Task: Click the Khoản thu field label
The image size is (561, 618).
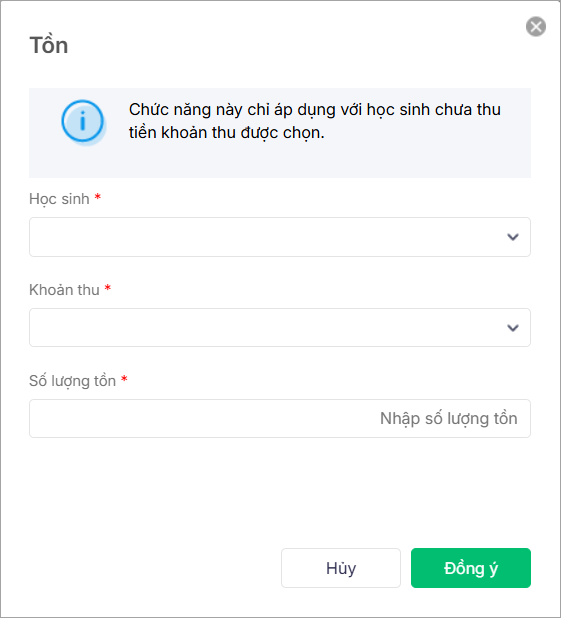Action: point(64,290)
